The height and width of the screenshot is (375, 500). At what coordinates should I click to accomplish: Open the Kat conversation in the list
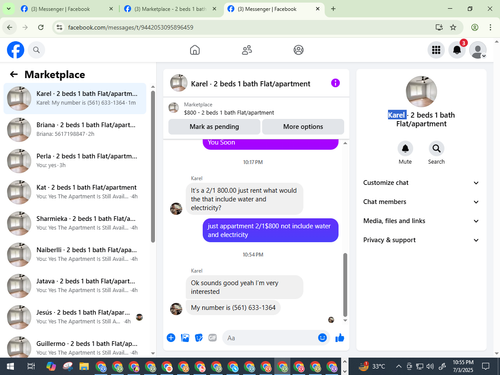[x=75, y=192]
